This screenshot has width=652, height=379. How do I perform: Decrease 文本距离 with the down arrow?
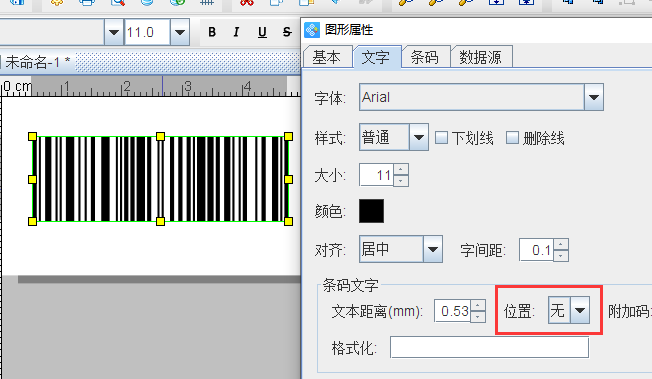(478, 317)
